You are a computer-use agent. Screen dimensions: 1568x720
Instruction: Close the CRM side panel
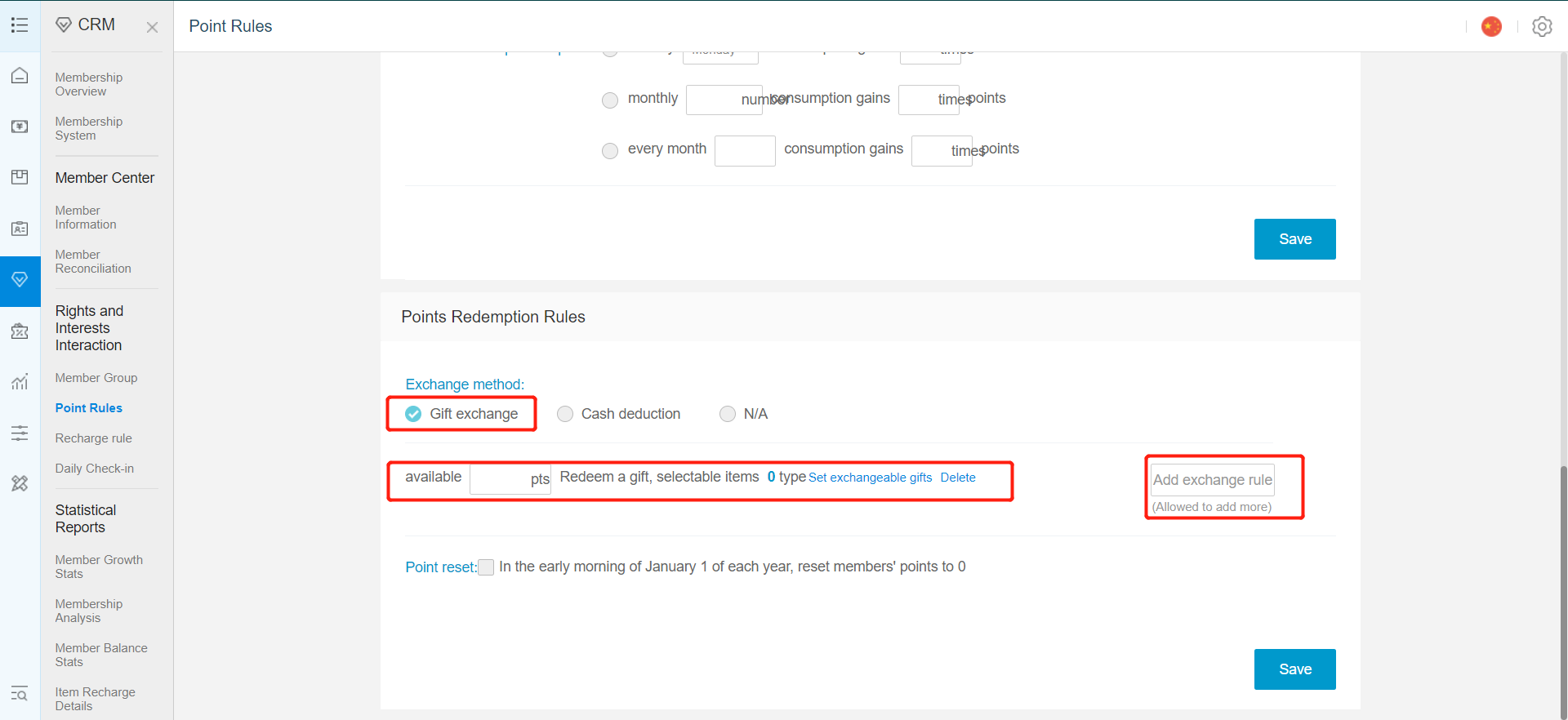[x=152, y=27]
